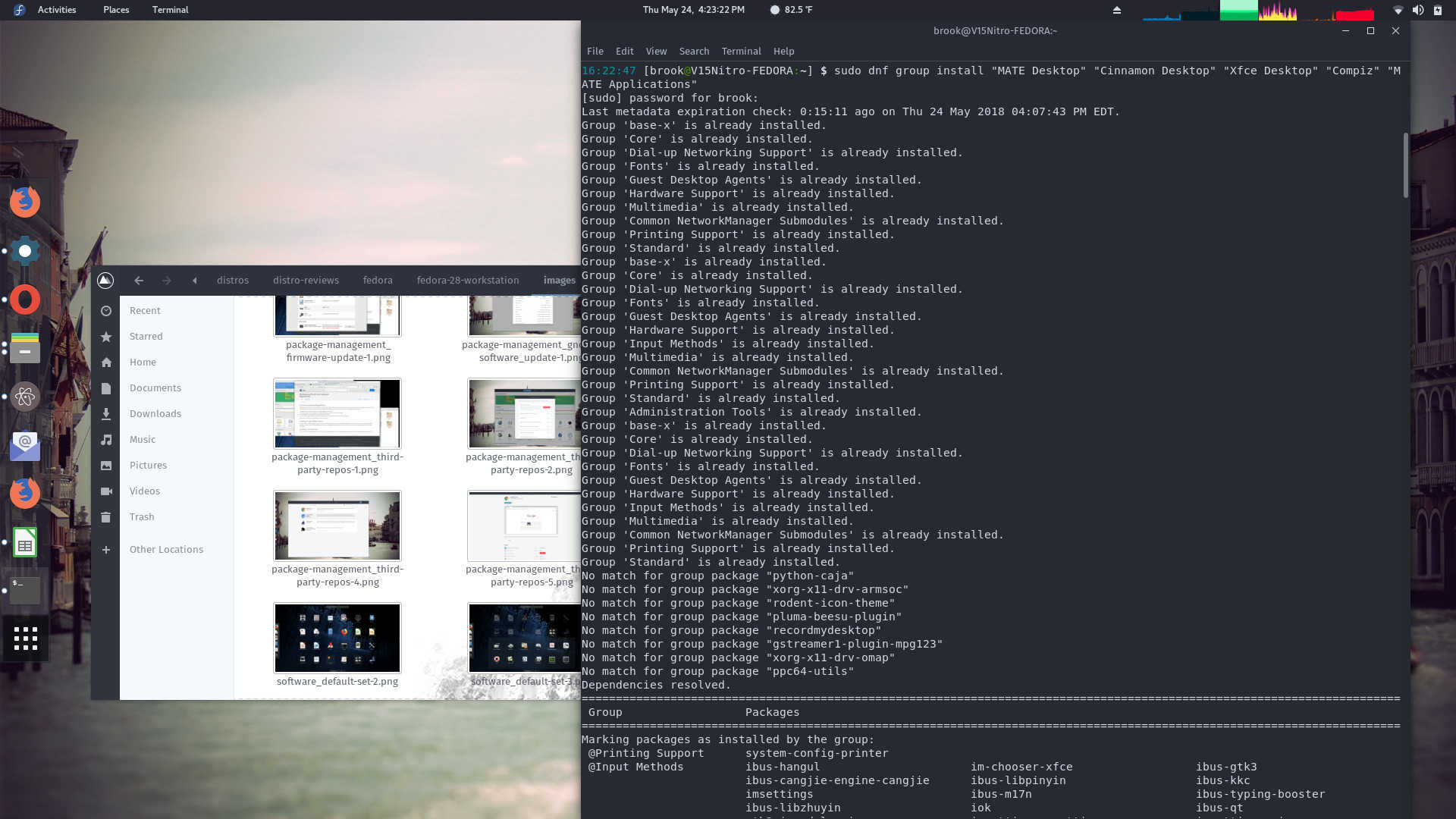Click terminal line mentioning "python-caja"
This screenshot has width=1456, height=819.
(717, 576)
